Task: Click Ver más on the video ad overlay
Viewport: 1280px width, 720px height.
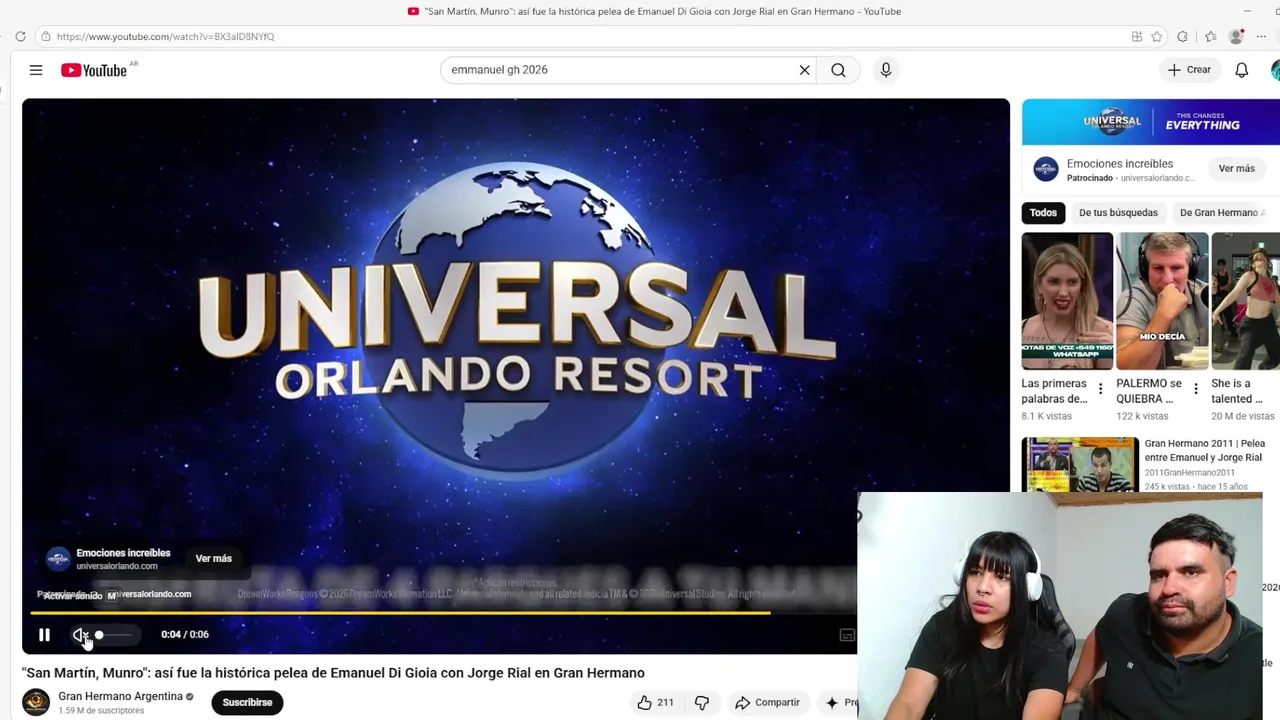Action: pyautogui.click(x=213, y=559)
